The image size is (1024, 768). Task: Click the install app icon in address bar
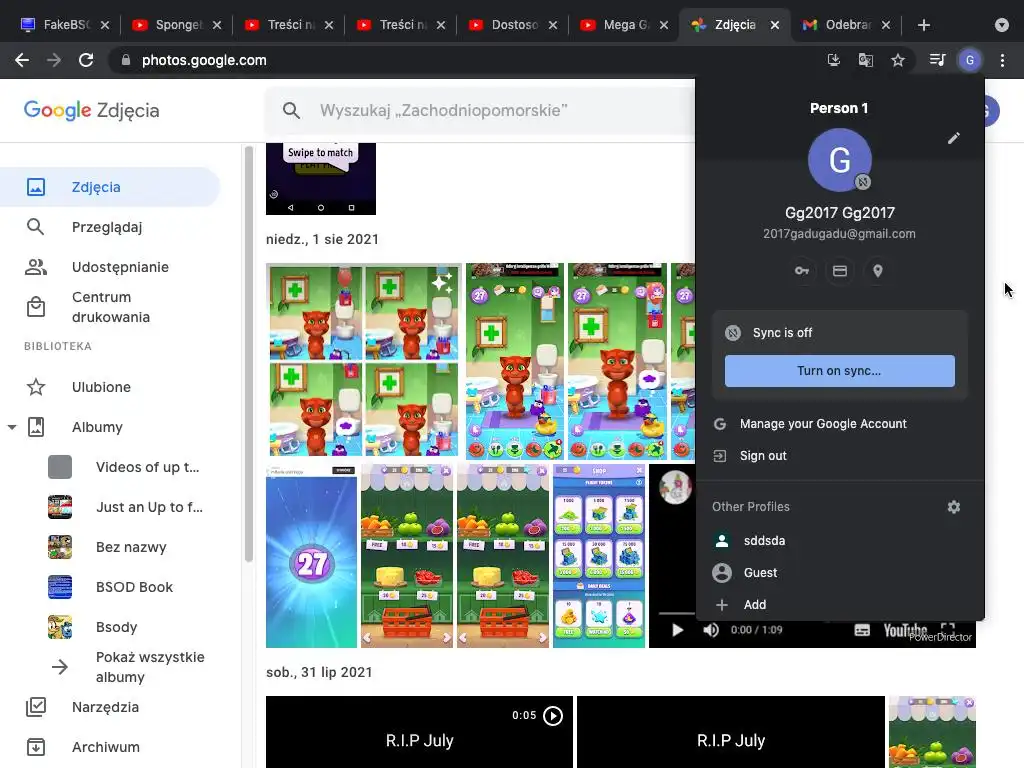[833, 60]
